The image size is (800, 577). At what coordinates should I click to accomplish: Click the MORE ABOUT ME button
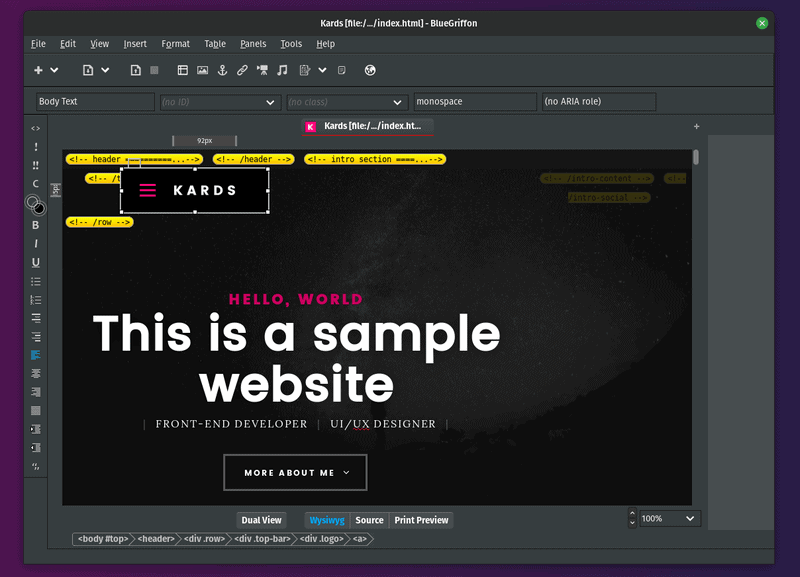click(295, 472)
